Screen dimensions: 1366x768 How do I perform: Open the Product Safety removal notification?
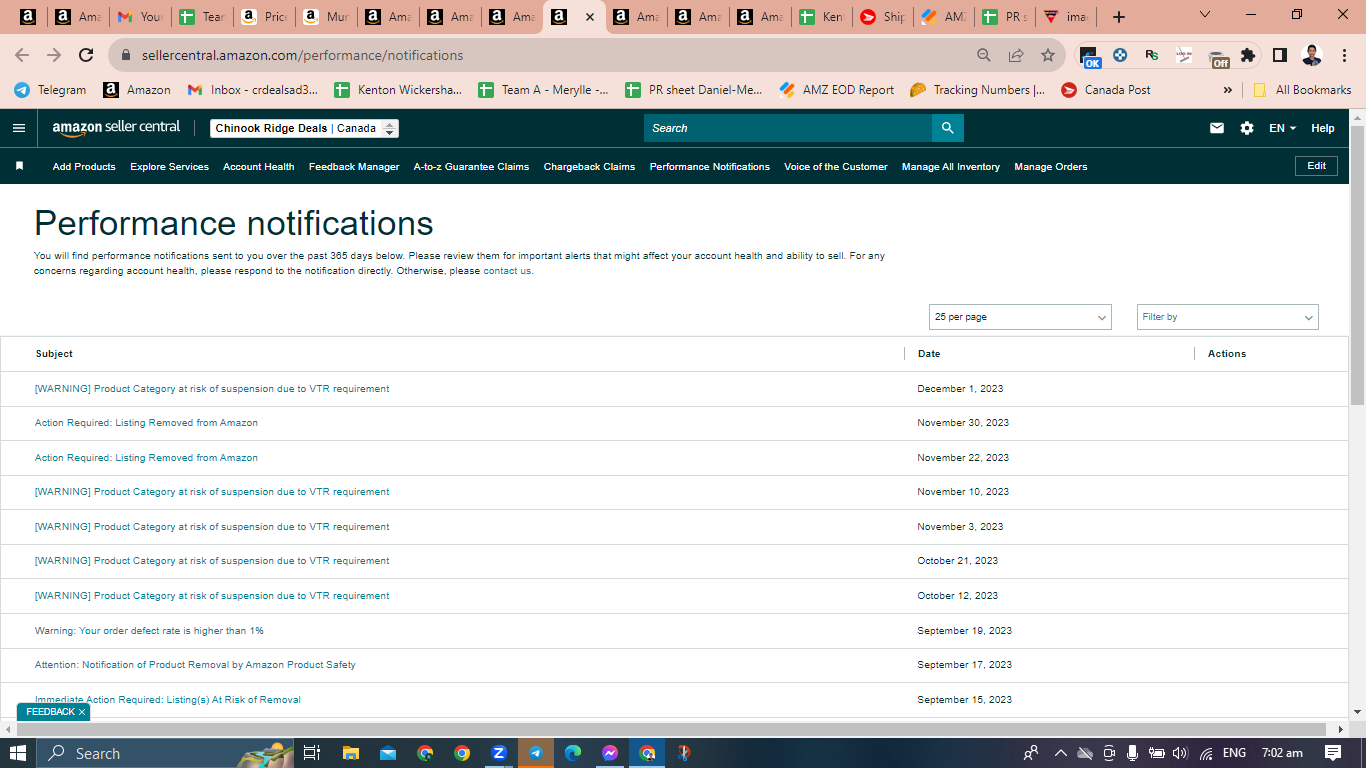195,665
